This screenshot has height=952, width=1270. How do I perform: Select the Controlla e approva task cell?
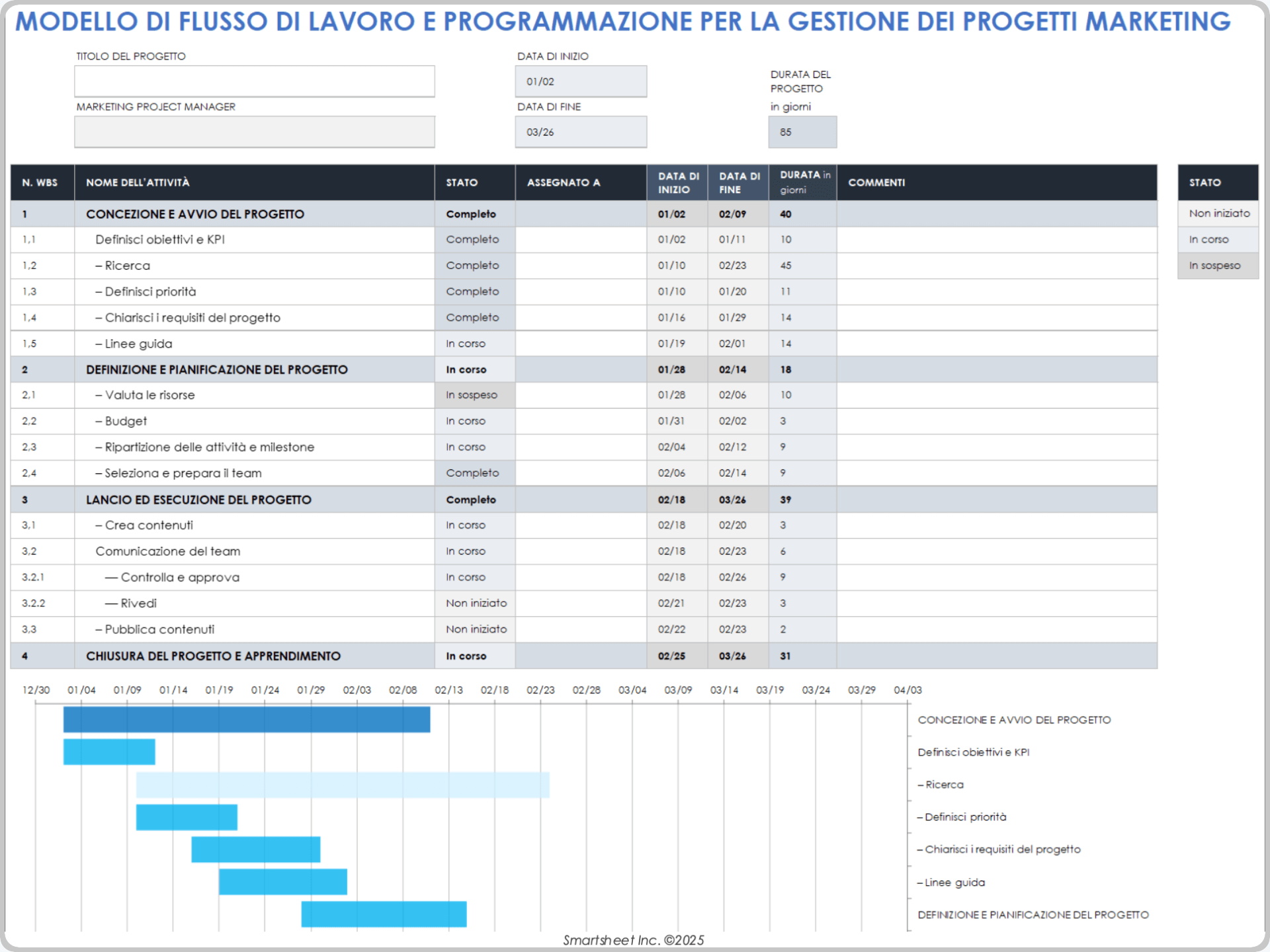(x=255, y=578)
